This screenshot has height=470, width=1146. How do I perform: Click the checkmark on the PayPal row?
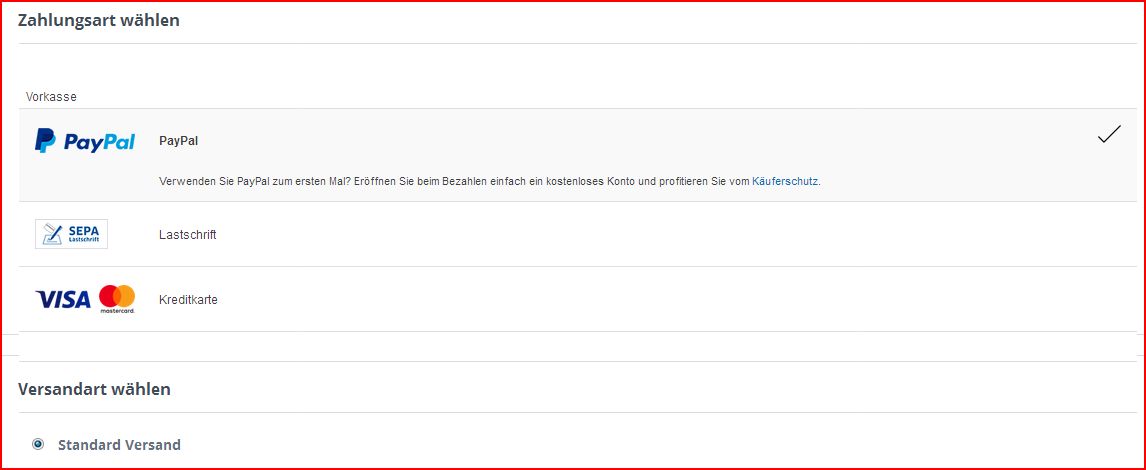tap(1108, 136)
